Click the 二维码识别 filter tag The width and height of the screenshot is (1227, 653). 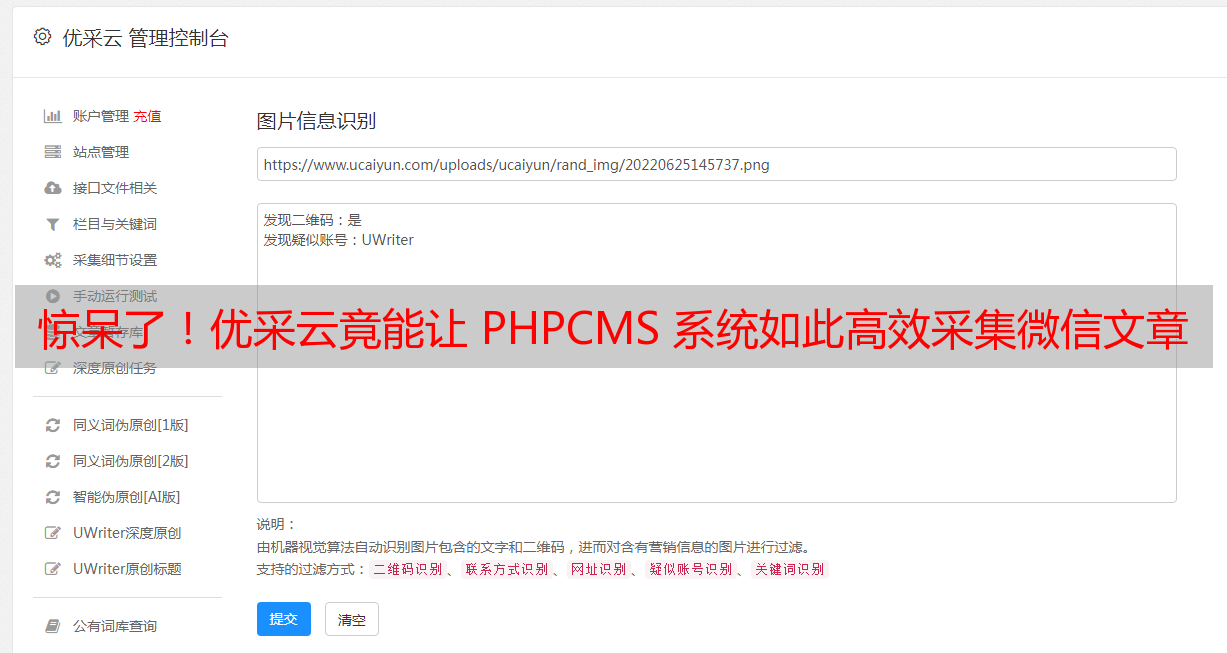[407, 569]
